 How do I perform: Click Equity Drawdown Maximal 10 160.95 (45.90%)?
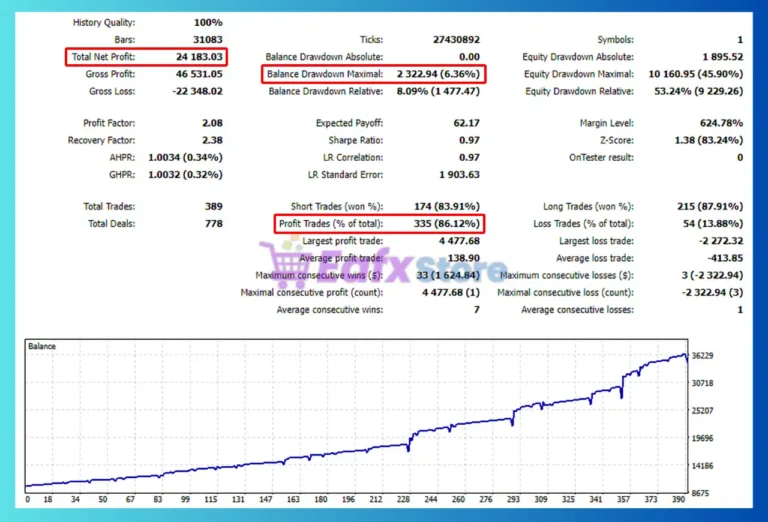point(696,74)
